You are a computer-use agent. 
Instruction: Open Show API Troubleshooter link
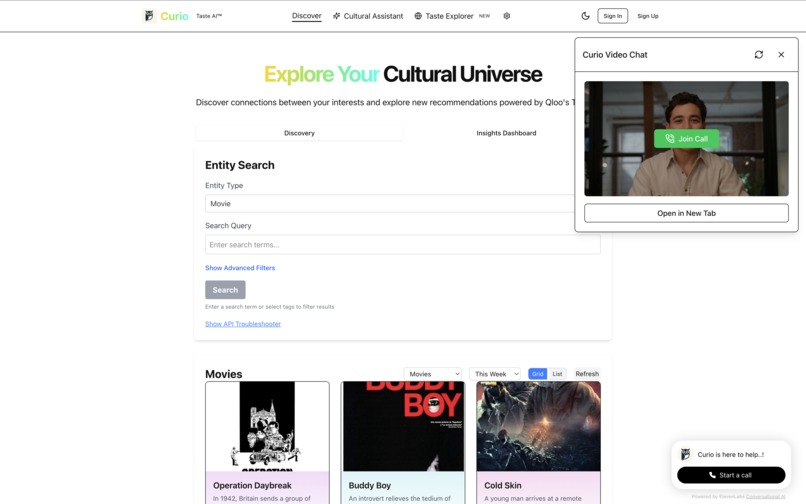pyautogui.click(x=243, y=324)
